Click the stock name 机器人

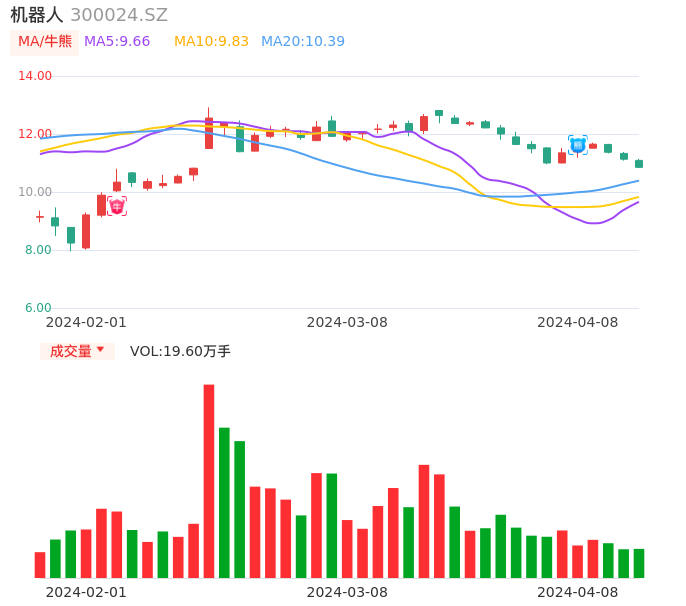[x=36, y=15]
